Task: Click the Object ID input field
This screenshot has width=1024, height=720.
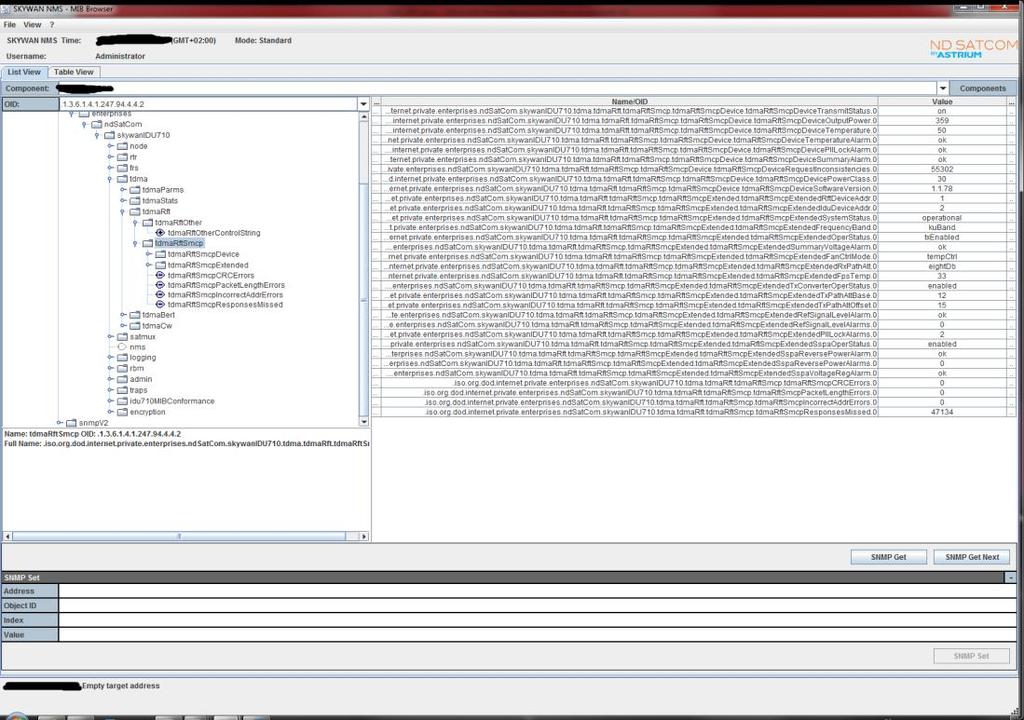Action: pos(537,606)
